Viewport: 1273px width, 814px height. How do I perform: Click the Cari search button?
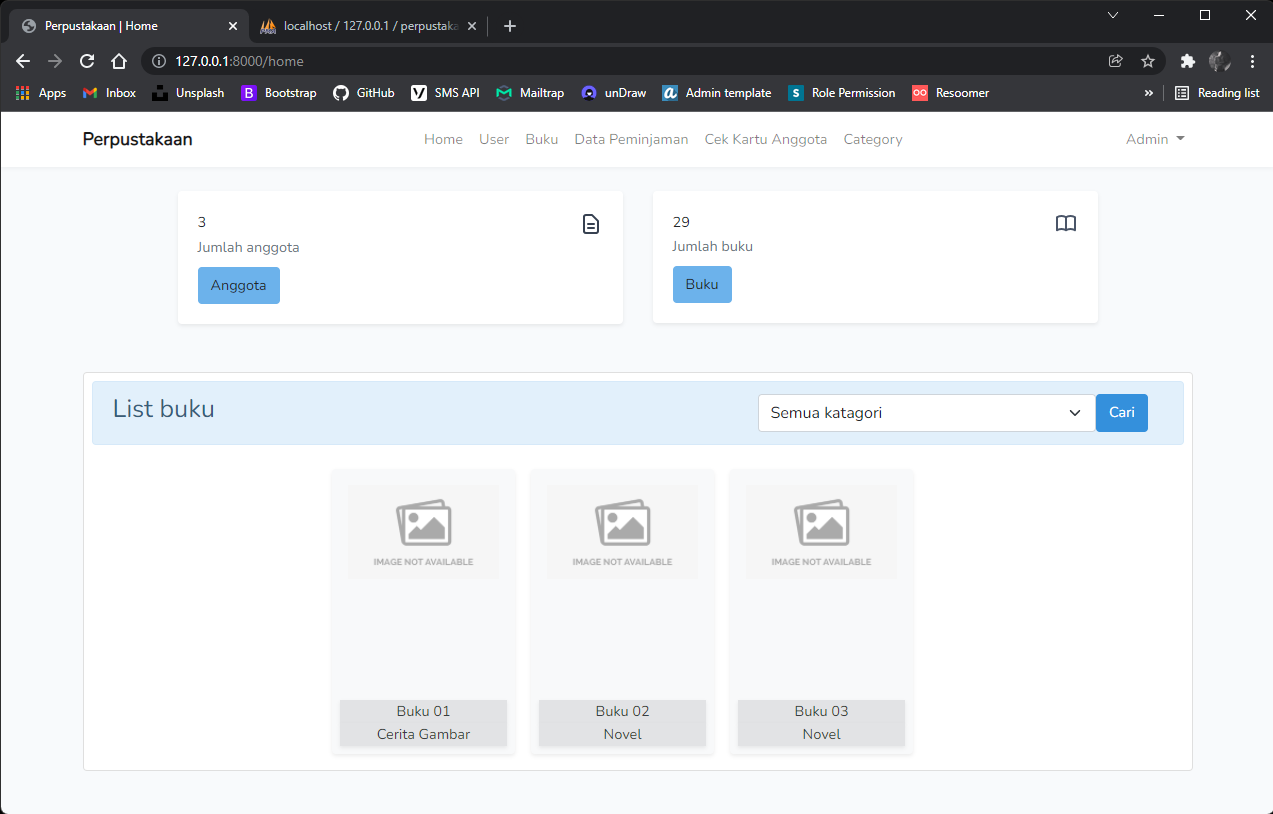(x=1120, y=412)
